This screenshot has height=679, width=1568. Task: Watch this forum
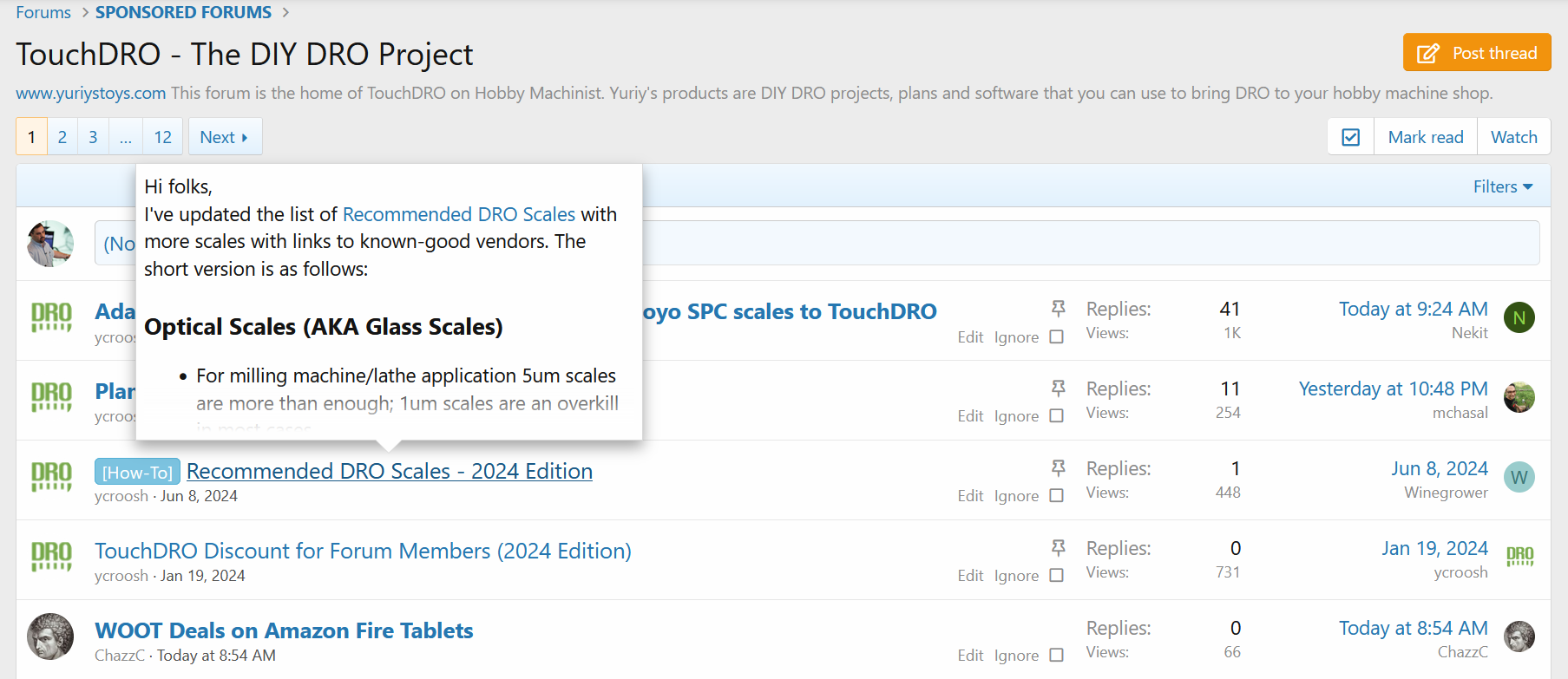(x=1514, y=137)
